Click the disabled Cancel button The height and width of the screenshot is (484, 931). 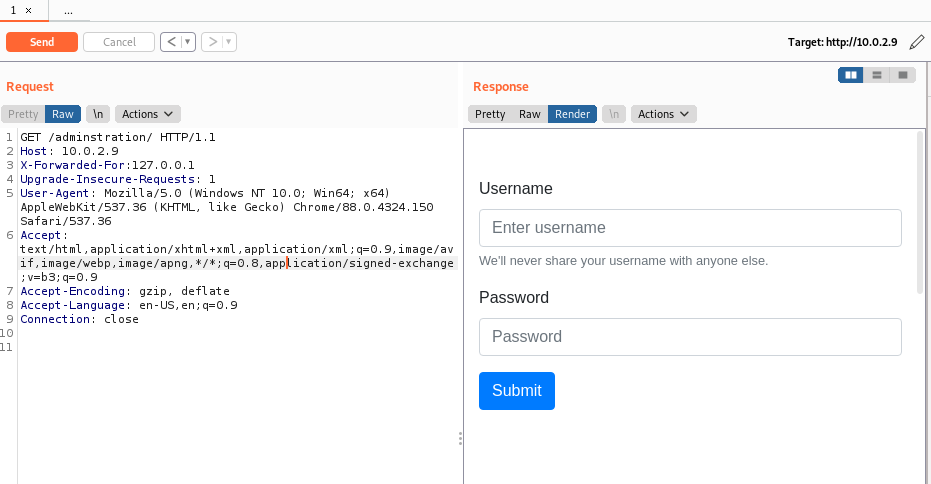(x=119, y=42)
